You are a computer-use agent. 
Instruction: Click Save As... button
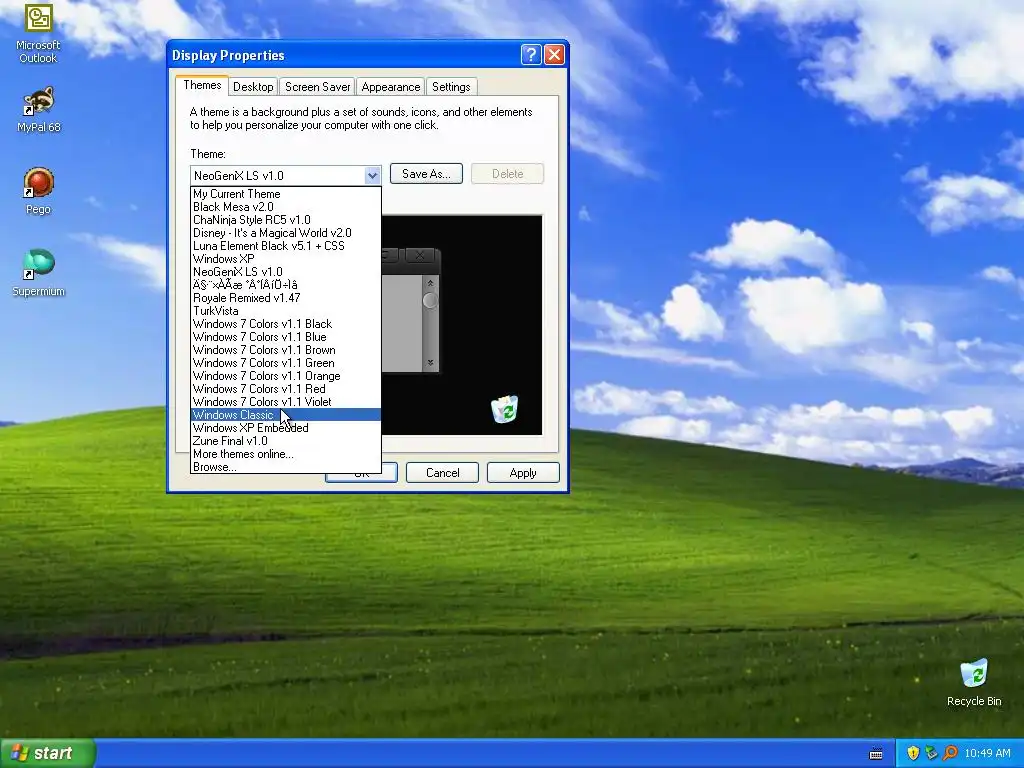tap(426, 174)
